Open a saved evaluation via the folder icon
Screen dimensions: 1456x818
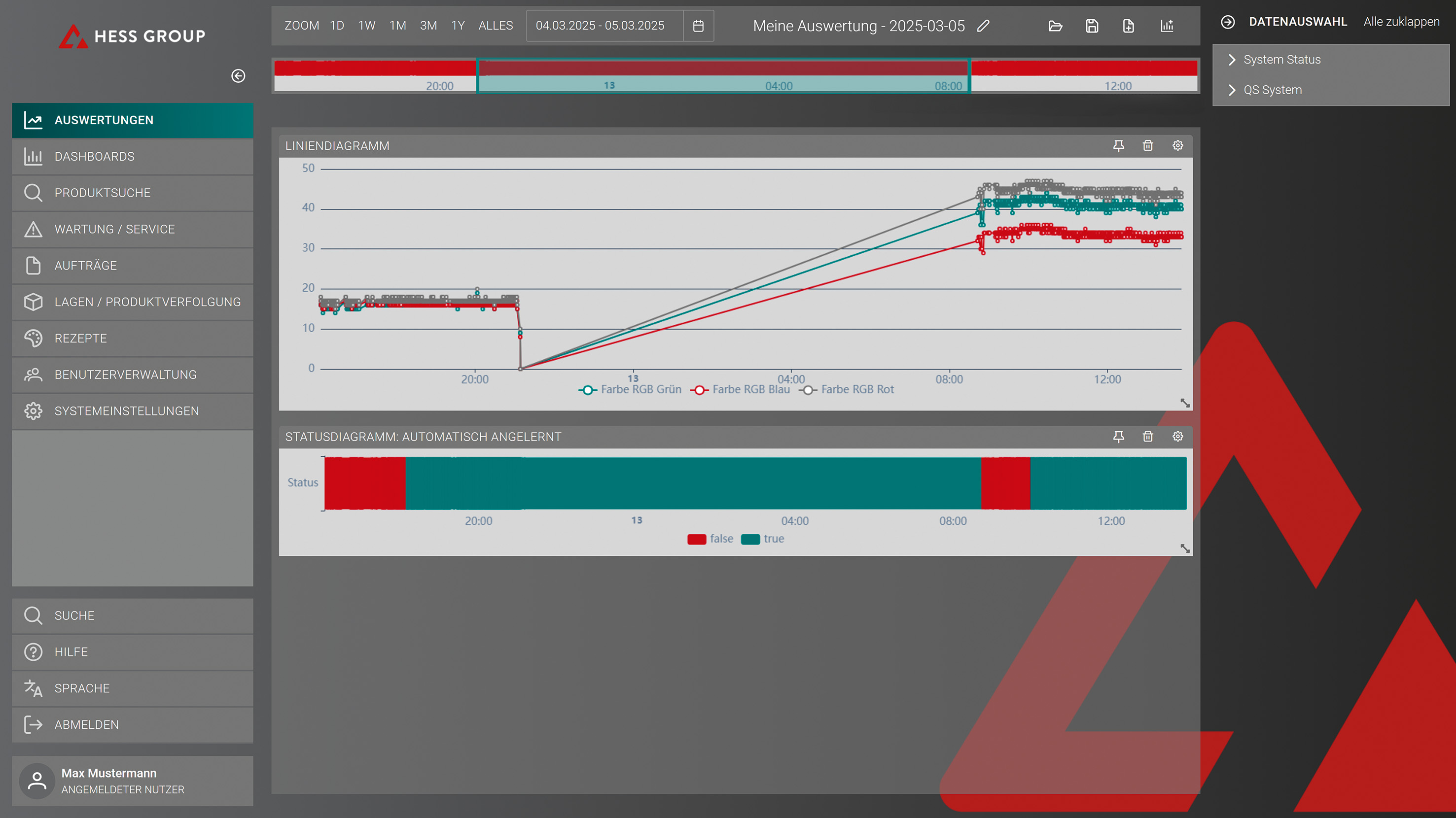click(x=1055, y=26)
